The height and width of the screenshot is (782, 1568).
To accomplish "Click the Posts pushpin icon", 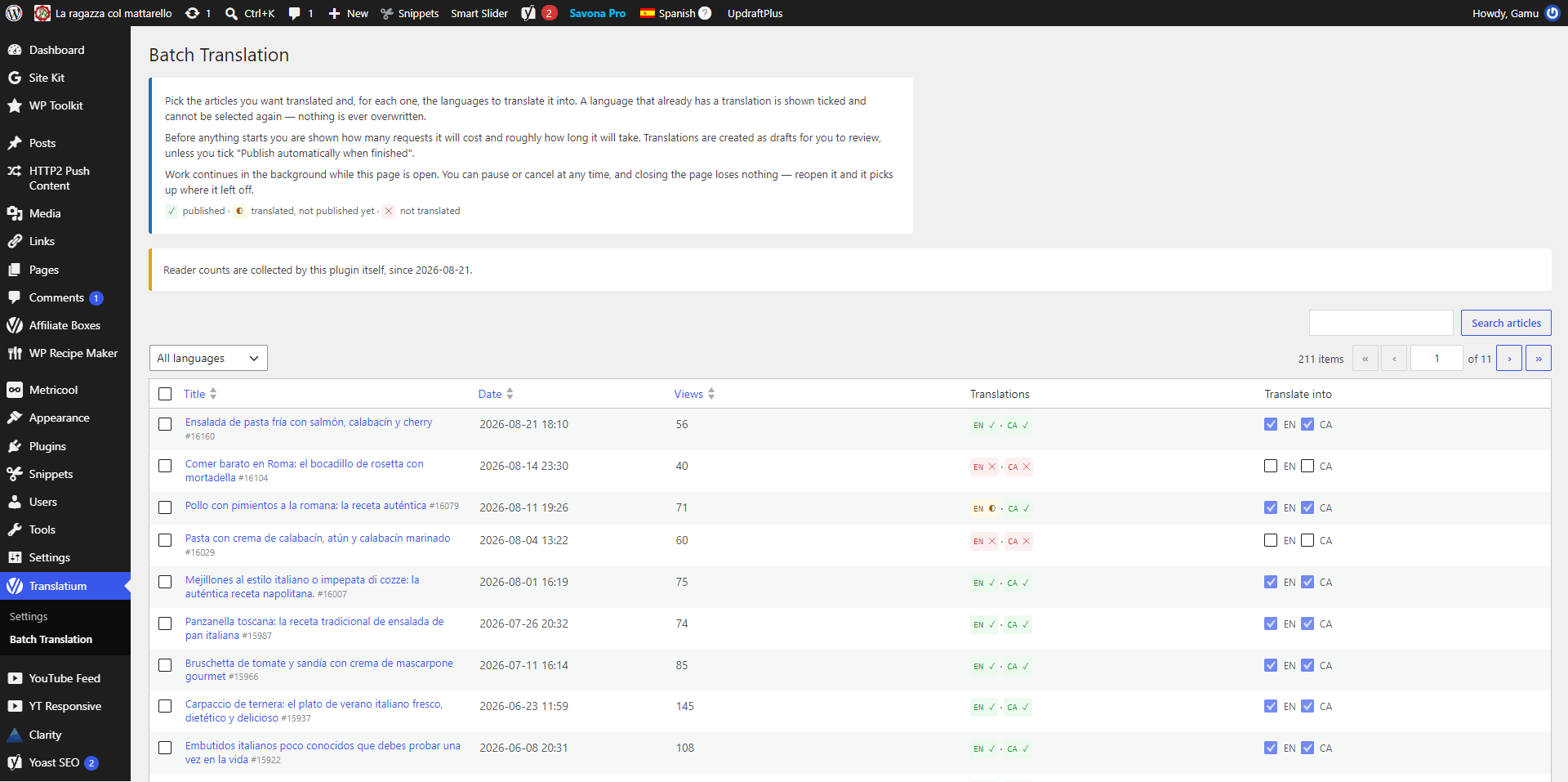I will [15, 143].
